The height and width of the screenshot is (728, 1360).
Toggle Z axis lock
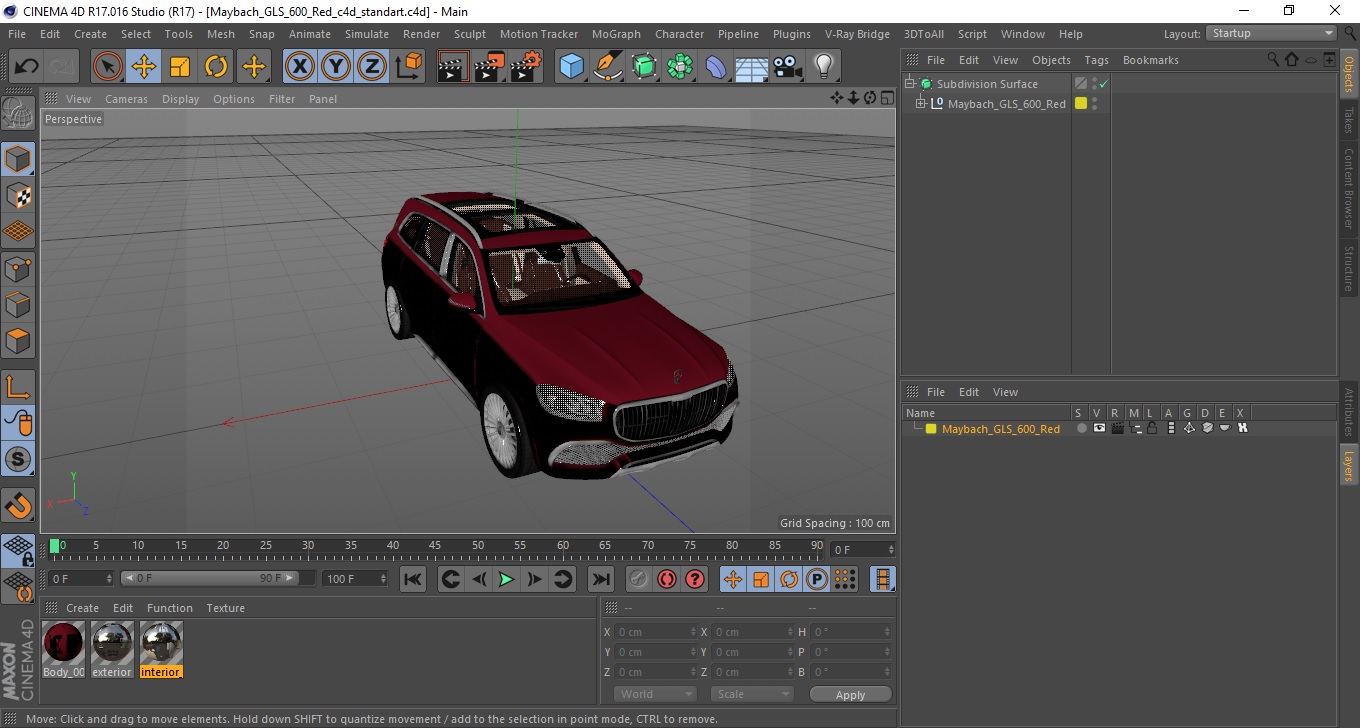click(372, 67)
